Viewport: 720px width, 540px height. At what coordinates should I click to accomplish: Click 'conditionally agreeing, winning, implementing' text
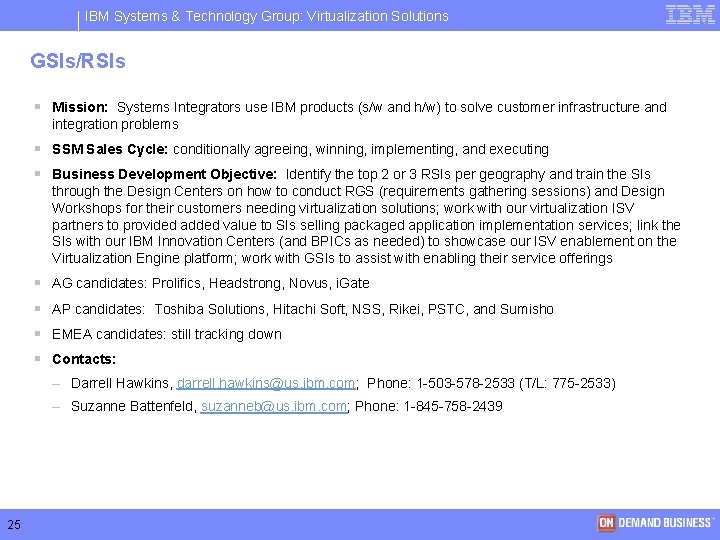pos(315,149)
